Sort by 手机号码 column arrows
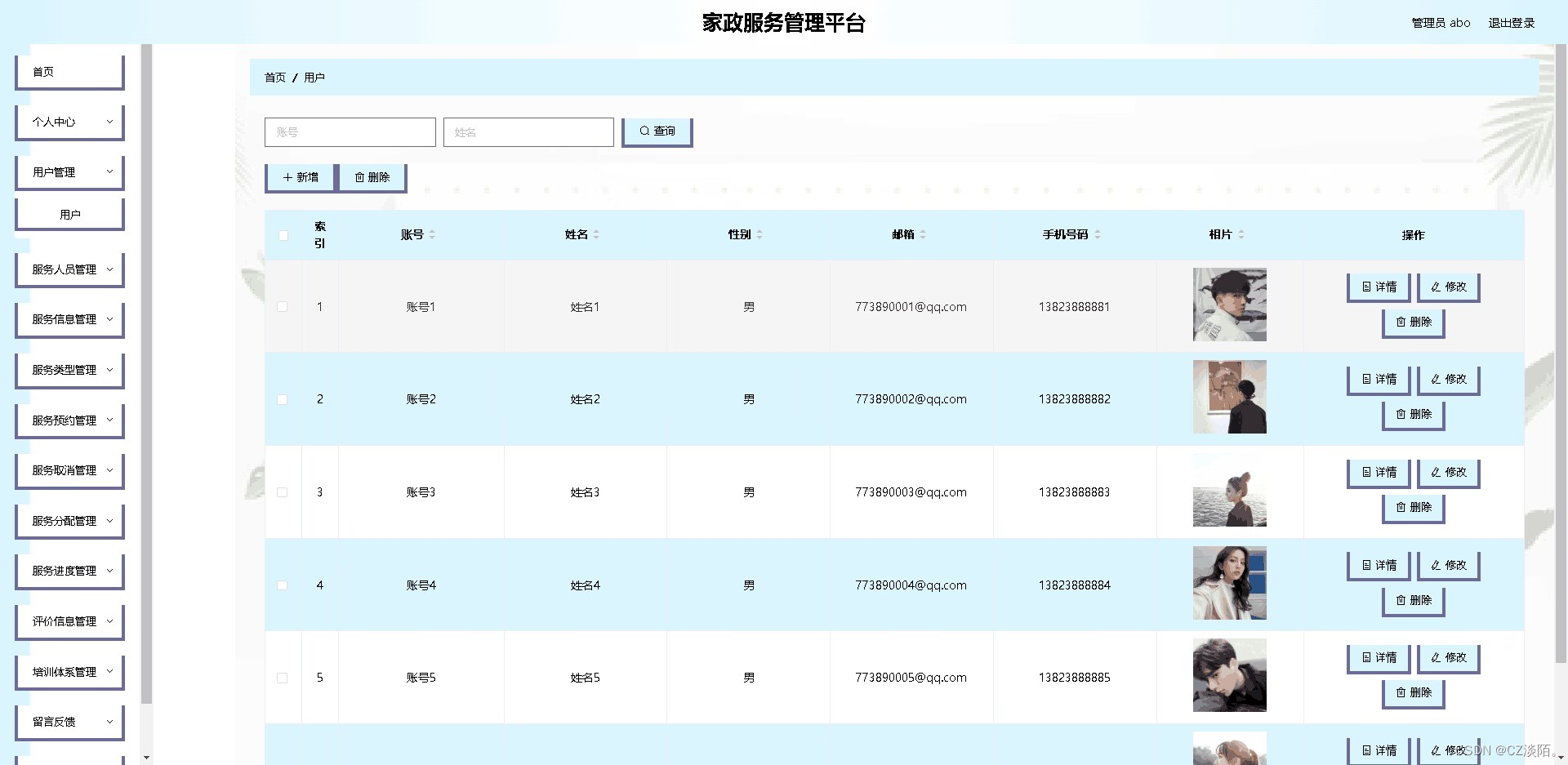 [x=1098, y=234]
